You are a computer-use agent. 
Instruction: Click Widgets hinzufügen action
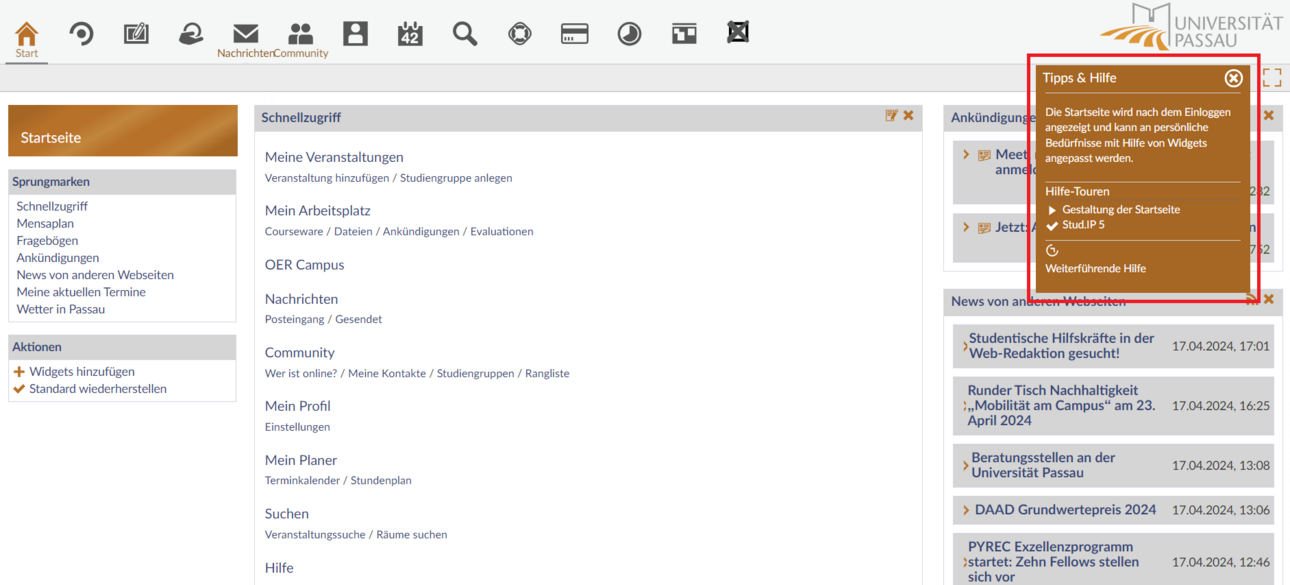pos(82,371)
